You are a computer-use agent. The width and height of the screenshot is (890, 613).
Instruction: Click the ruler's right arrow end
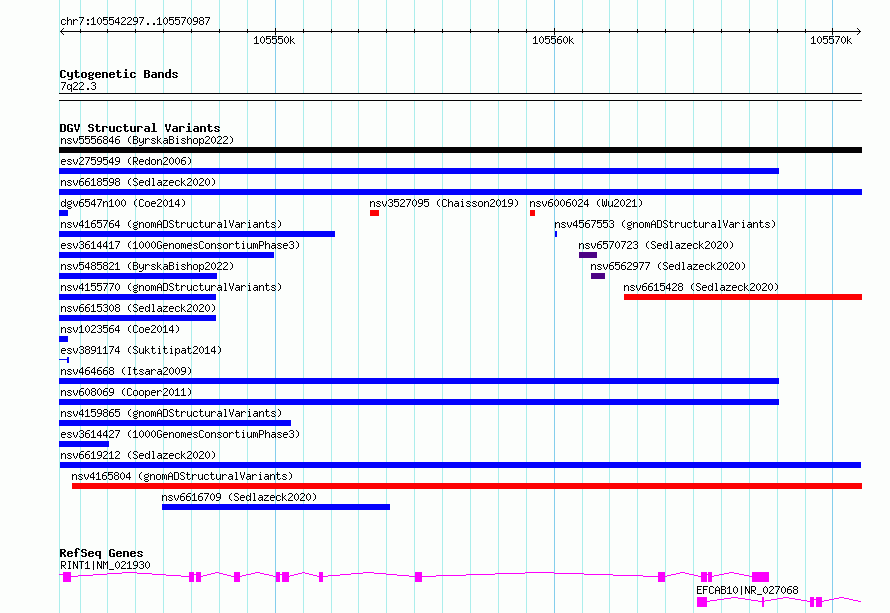click(x=859, y=31)
